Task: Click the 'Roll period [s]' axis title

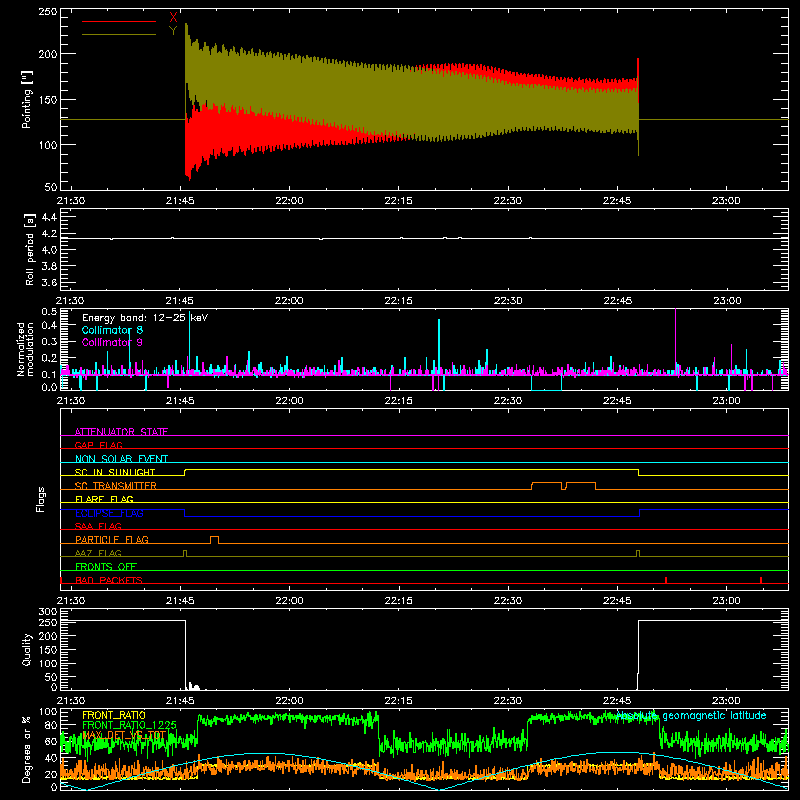Action: click(x=30, y=249)
